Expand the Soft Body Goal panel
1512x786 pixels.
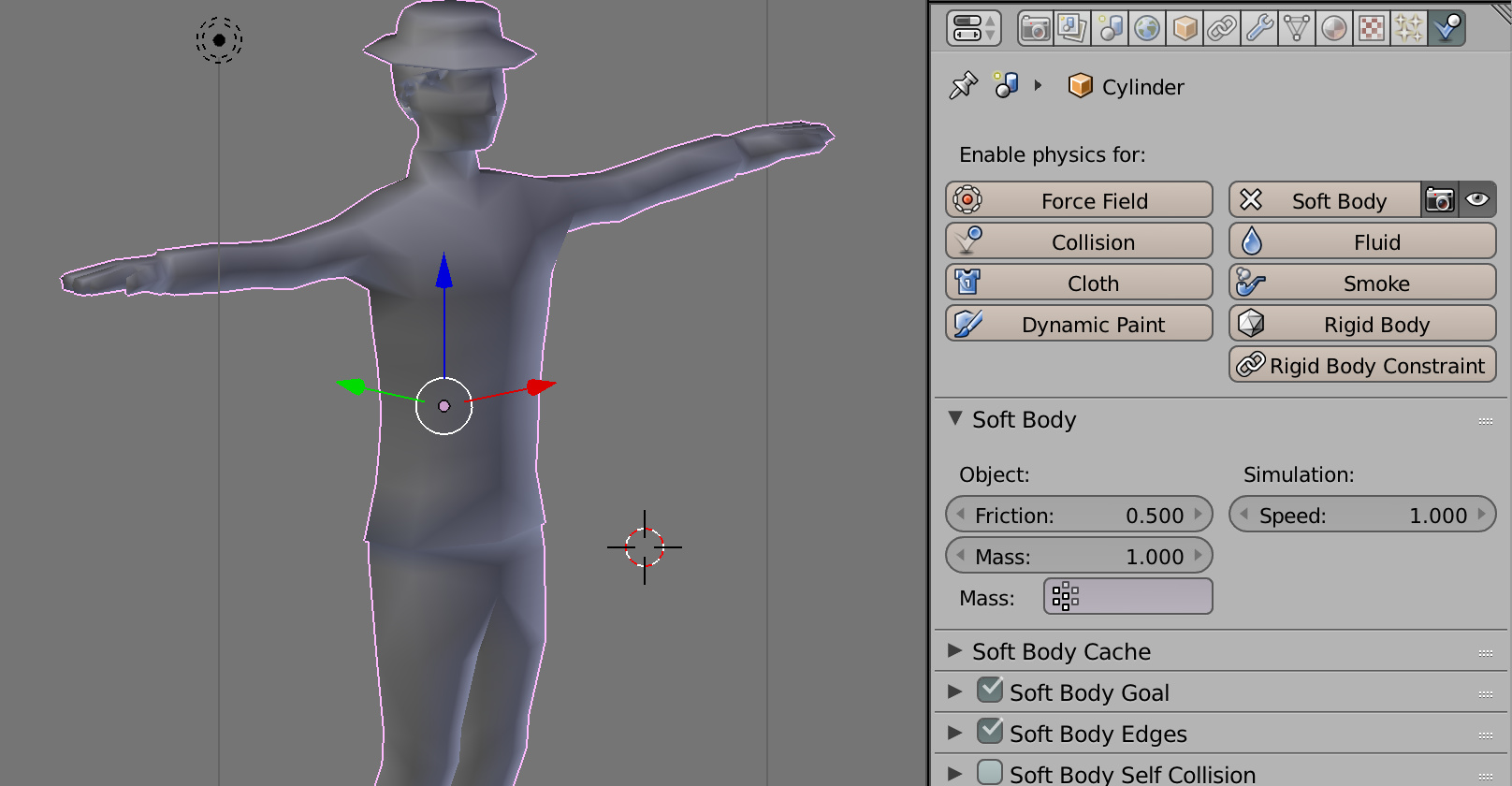[x=955, y=691]
